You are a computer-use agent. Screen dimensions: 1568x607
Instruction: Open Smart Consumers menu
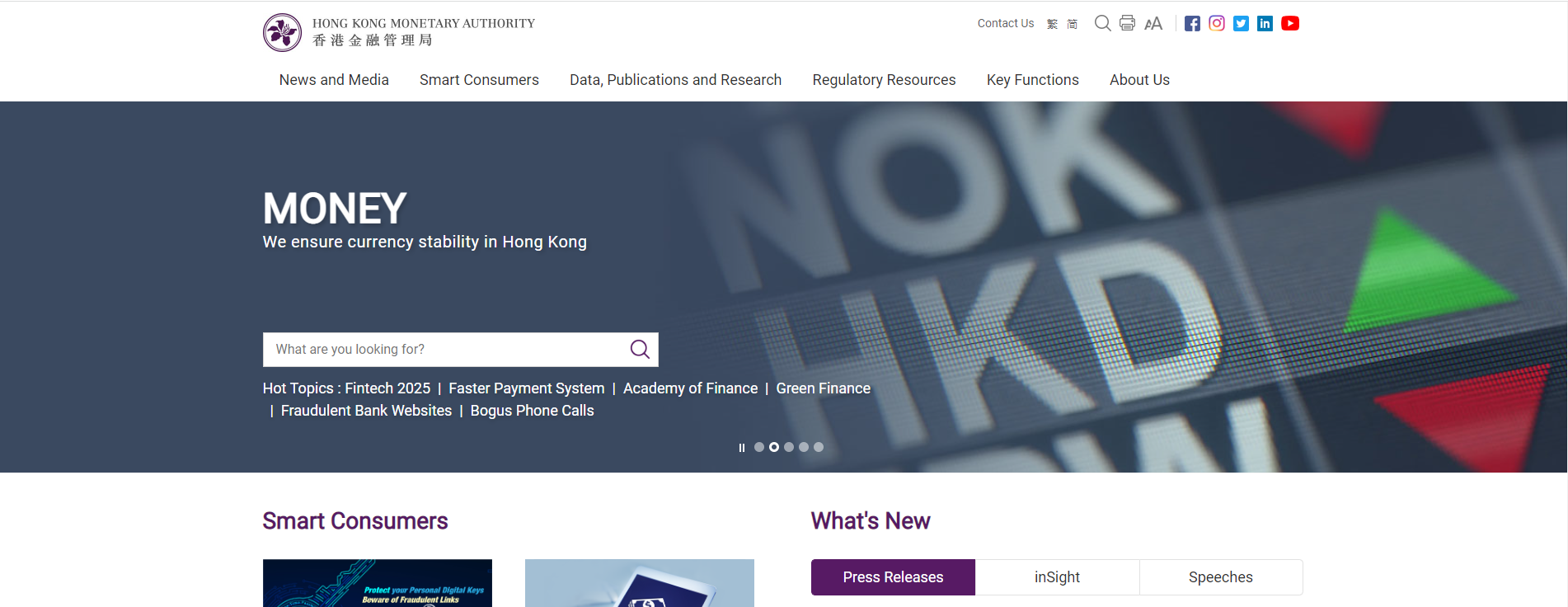pos(479,80)
